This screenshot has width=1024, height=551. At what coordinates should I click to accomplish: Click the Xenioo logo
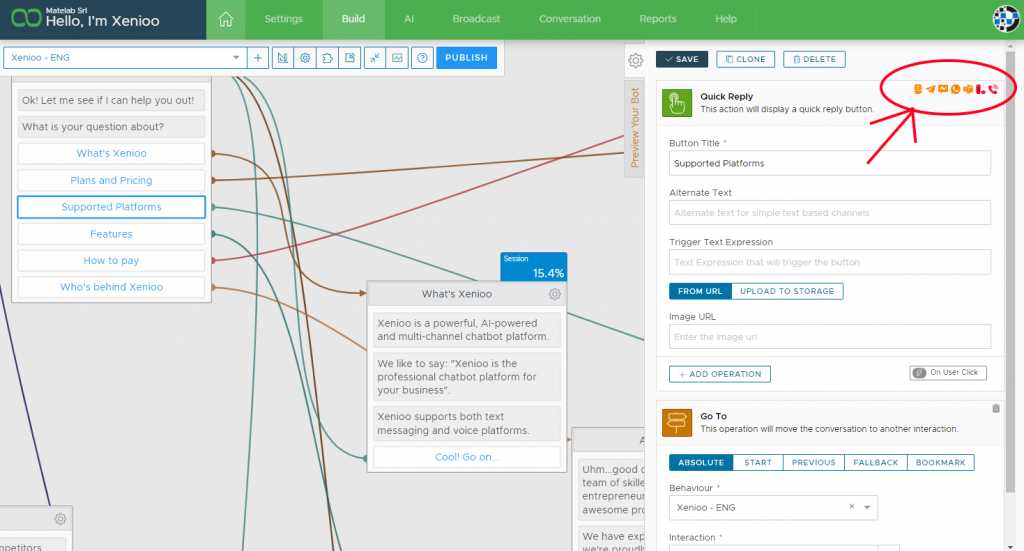click(x=26, y=18)
